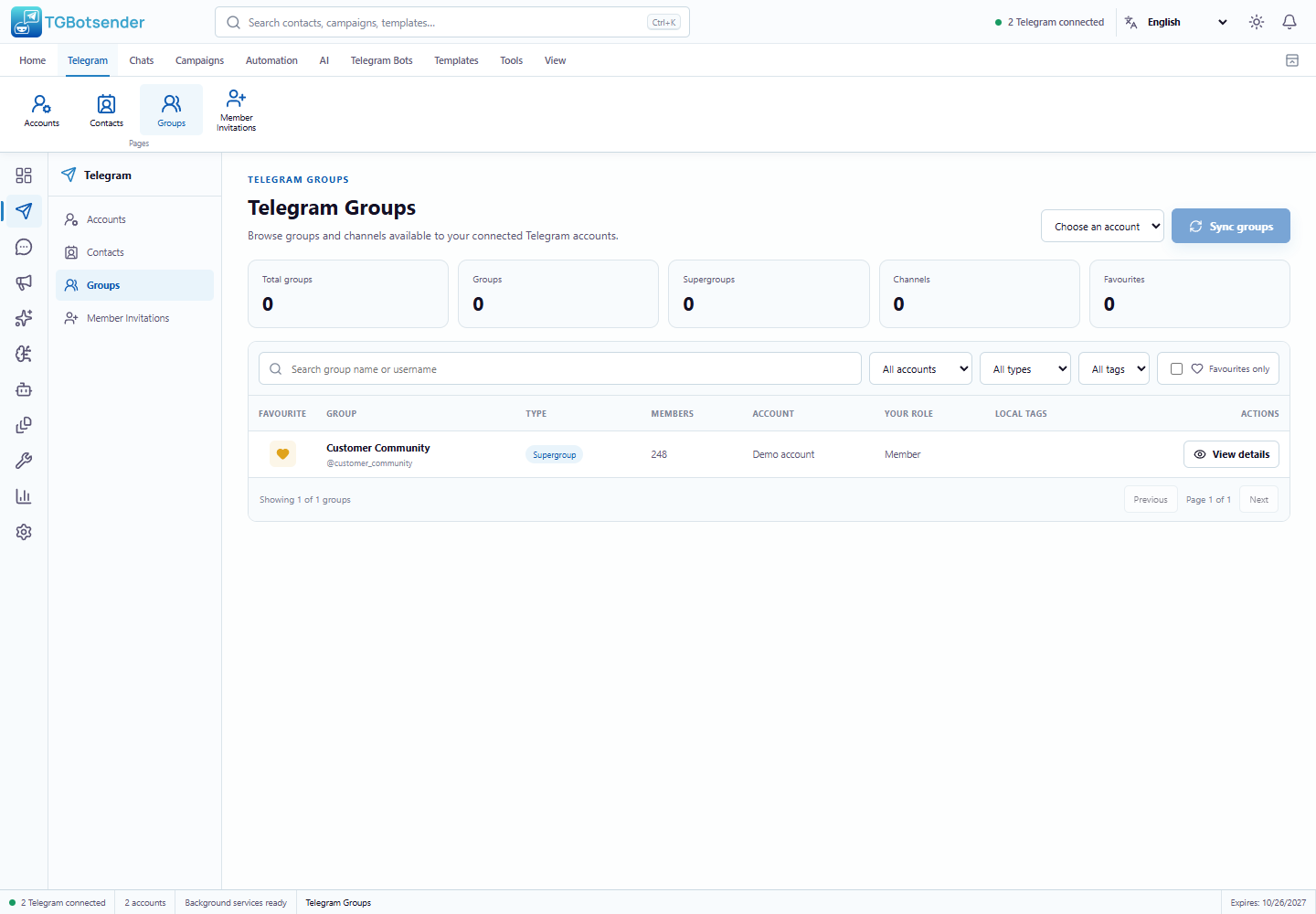
Task: Click the TGBotsender logo
Action: pos(79,22)
